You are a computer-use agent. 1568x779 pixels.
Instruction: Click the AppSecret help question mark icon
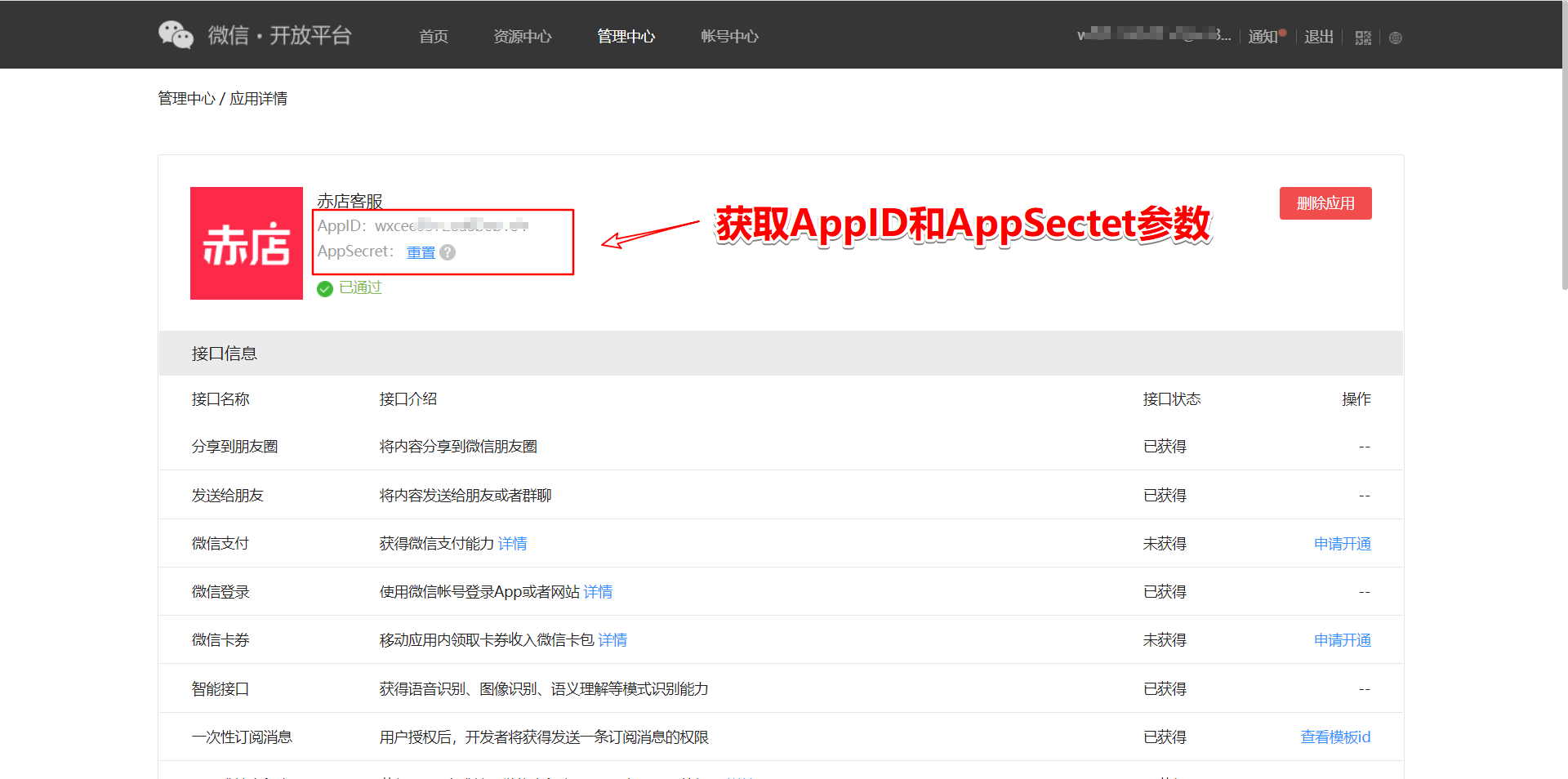pyautogui.click(x=448, y=252)
